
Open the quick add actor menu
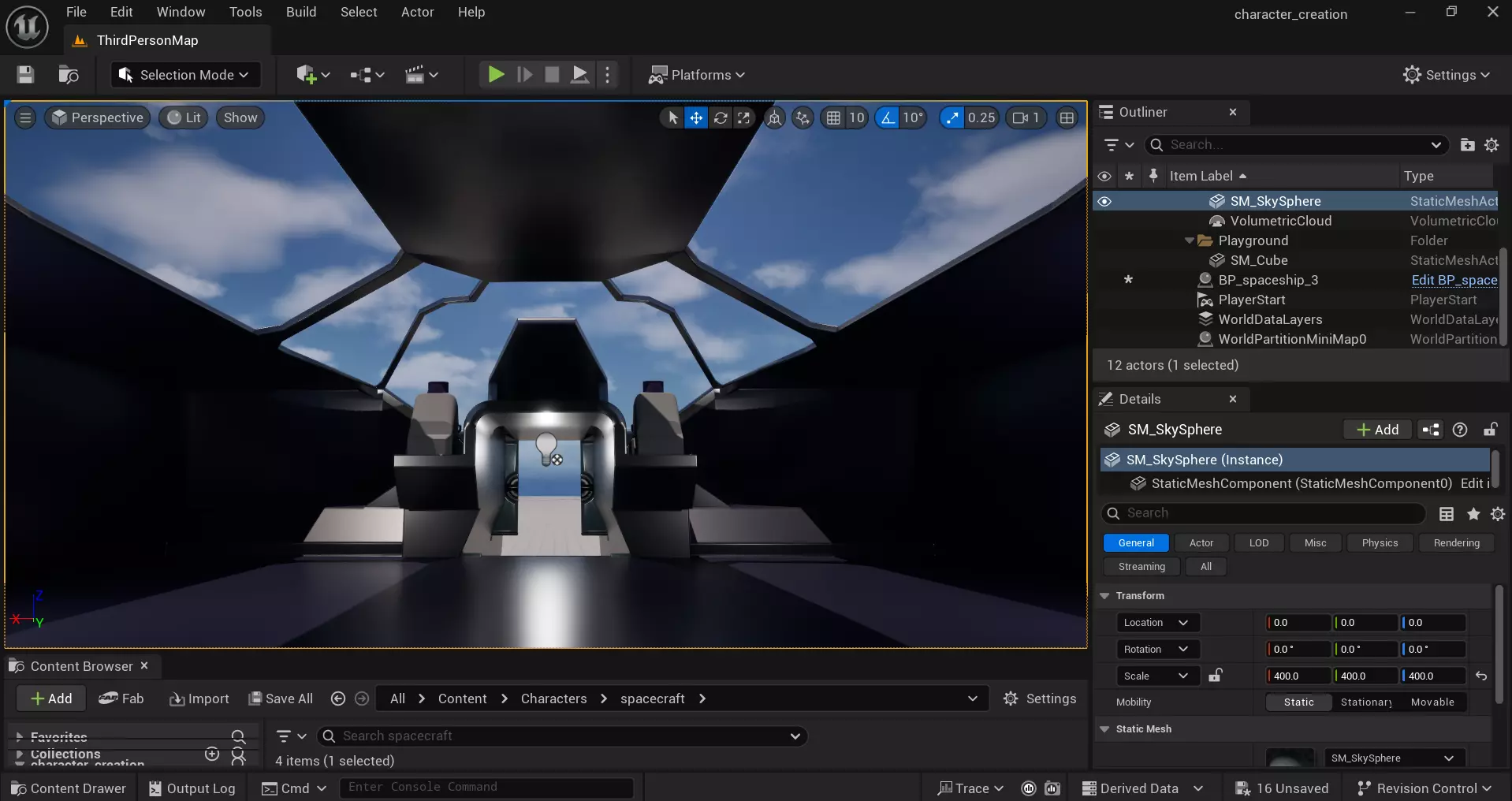click(312, 75)
